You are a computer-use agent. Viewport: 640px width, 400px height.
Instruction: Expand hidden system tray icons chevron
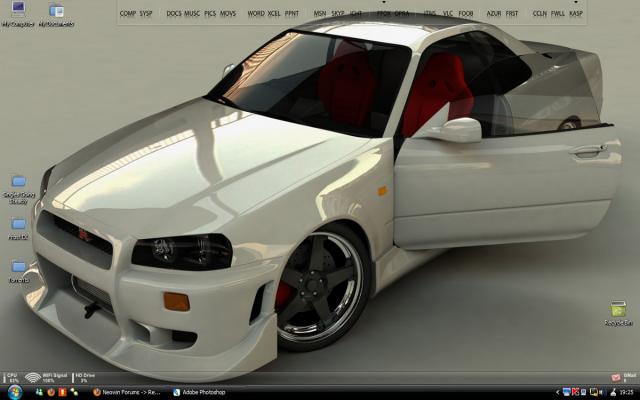(558, 392)
